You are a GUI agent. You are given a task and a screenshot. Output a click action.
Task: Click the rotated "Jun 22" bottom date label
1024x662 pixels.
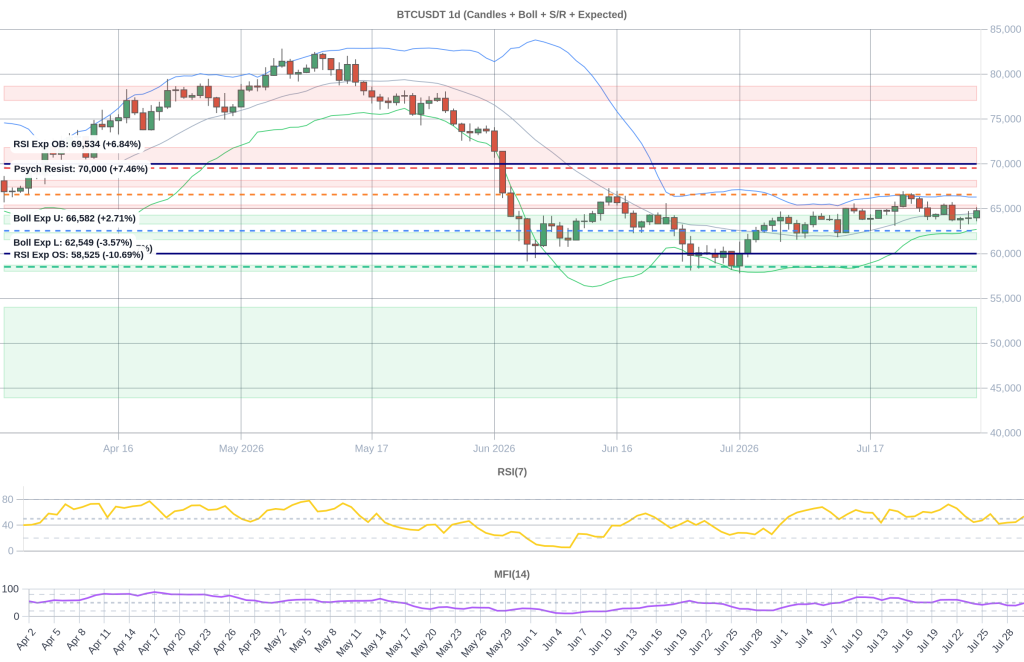click(700, 642)
